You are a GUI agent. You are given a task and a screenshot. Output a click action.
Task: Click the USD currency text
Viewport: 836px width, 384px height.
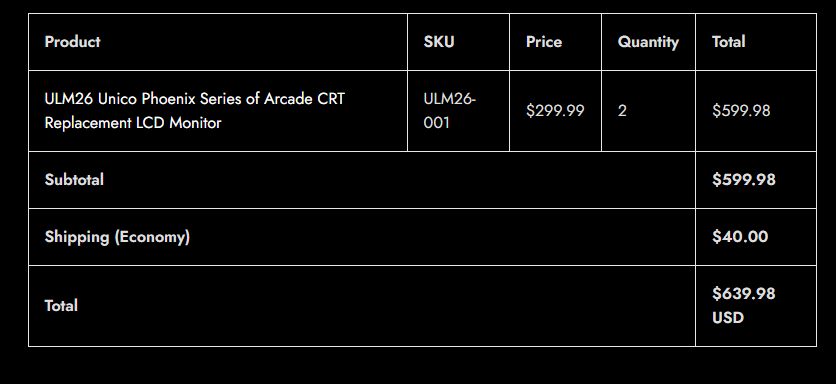[x=728, y=318]
